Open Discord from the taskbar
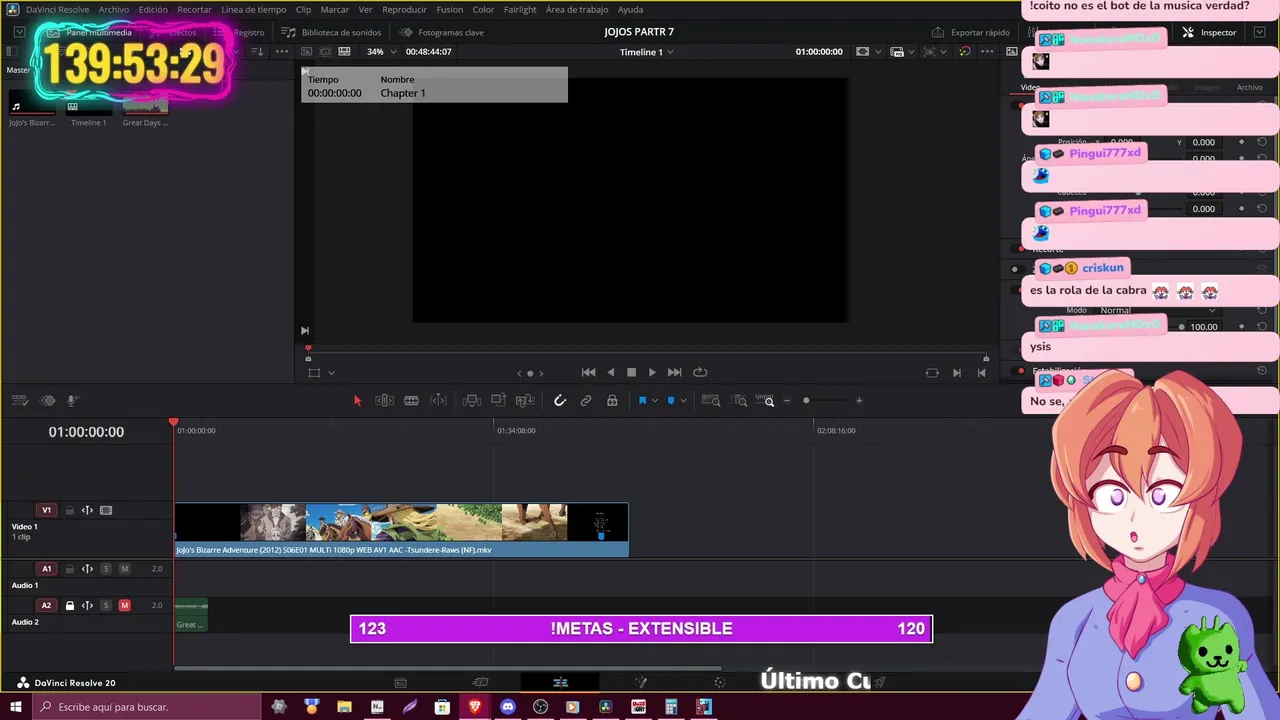 click(508, 706)
